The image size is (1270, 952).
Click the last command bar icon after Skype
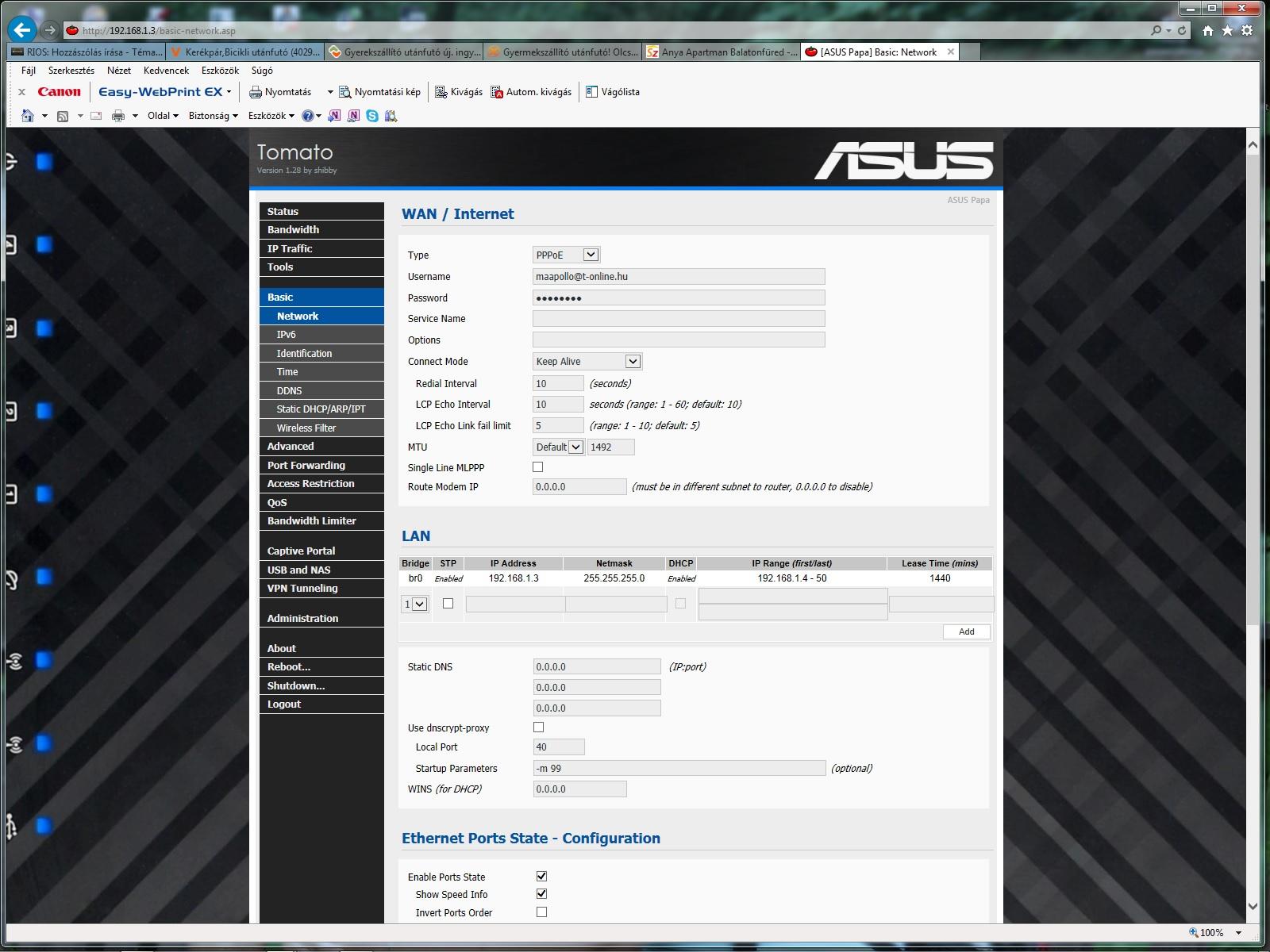(x=391, y=116)
